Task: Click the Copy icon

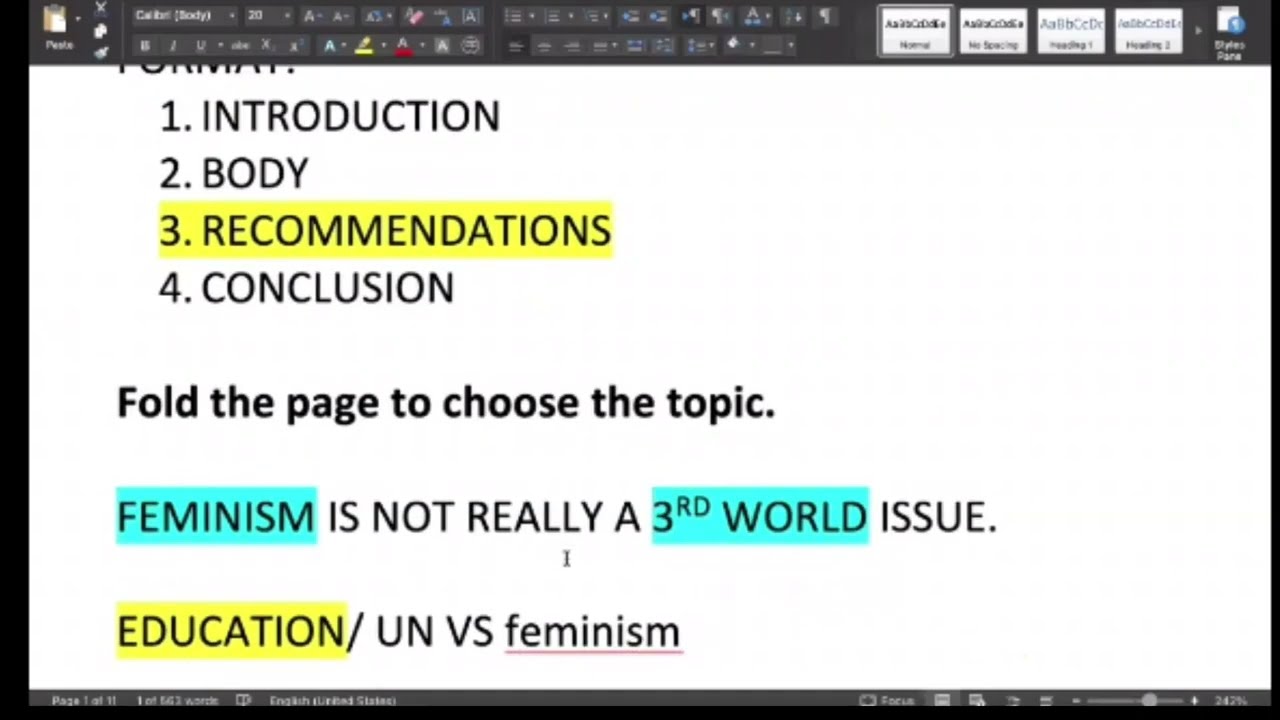Action: click(100, 31)
